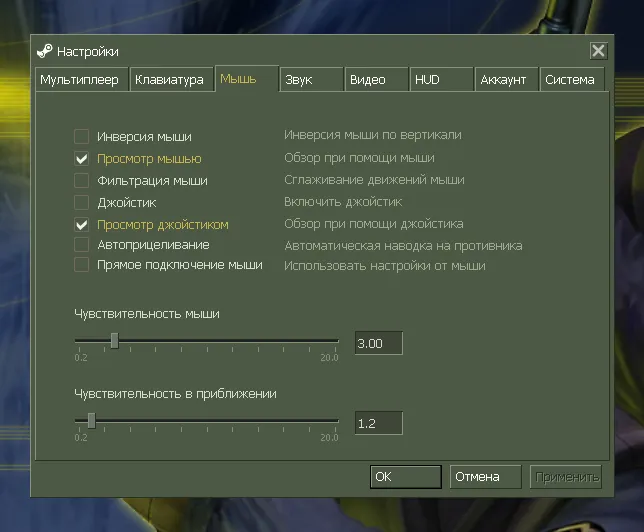
Task: Enable the Автоприцеливание checkbox
Action: click(81, 244)
